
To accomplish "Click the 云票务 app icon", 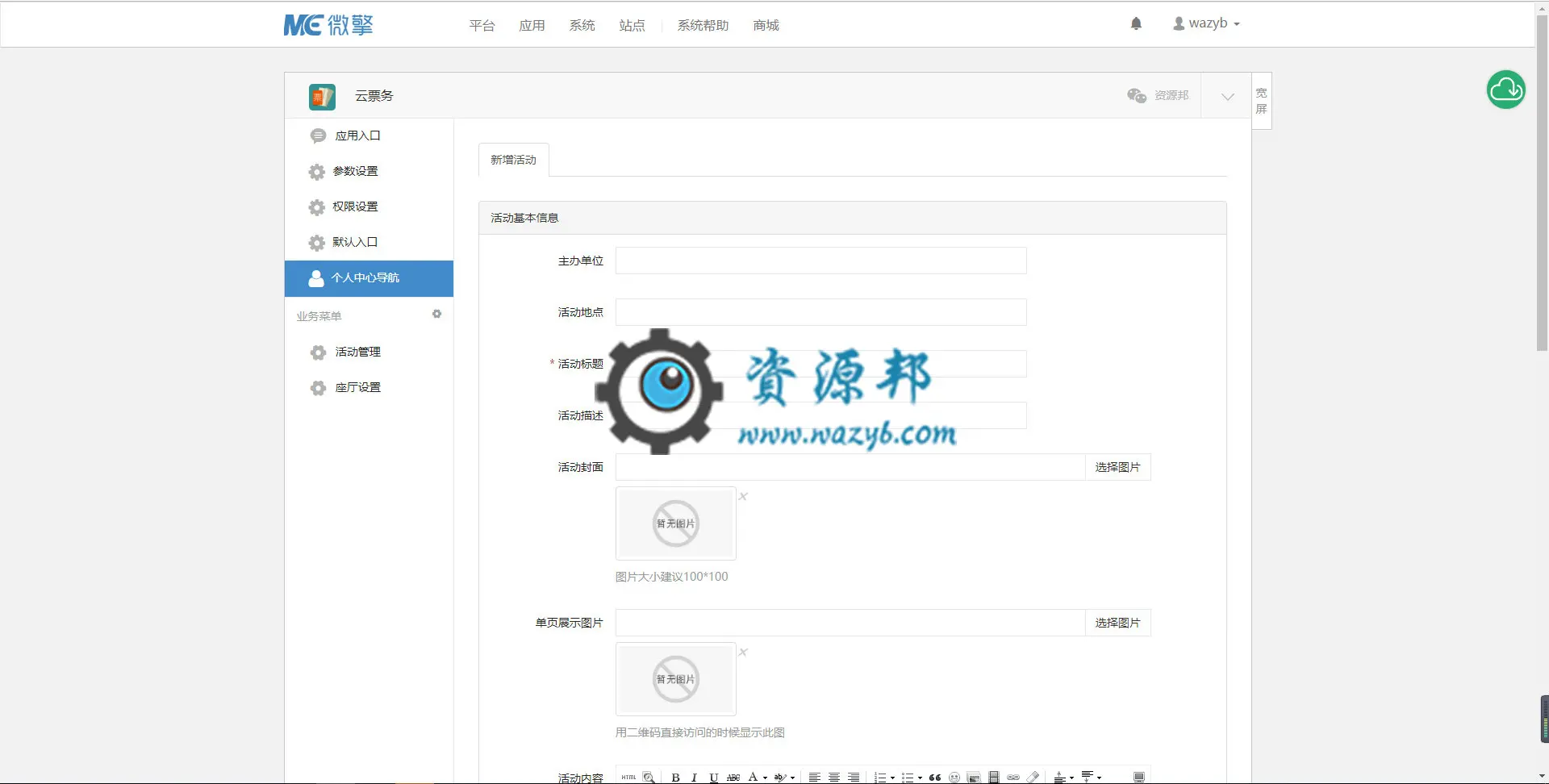I will pos(322,97).
